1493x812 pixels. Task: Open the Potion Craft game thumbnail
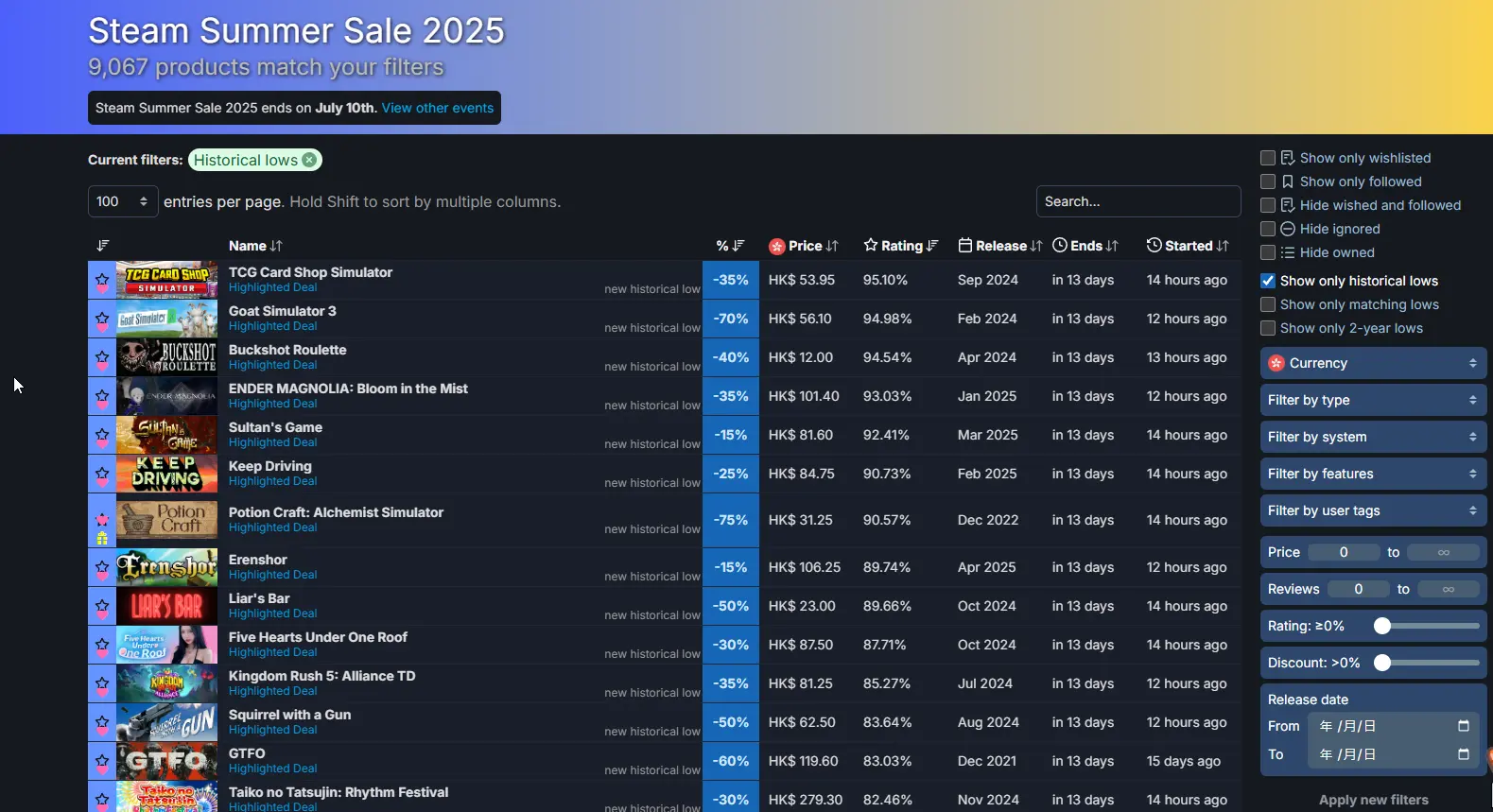coord(166,520)
